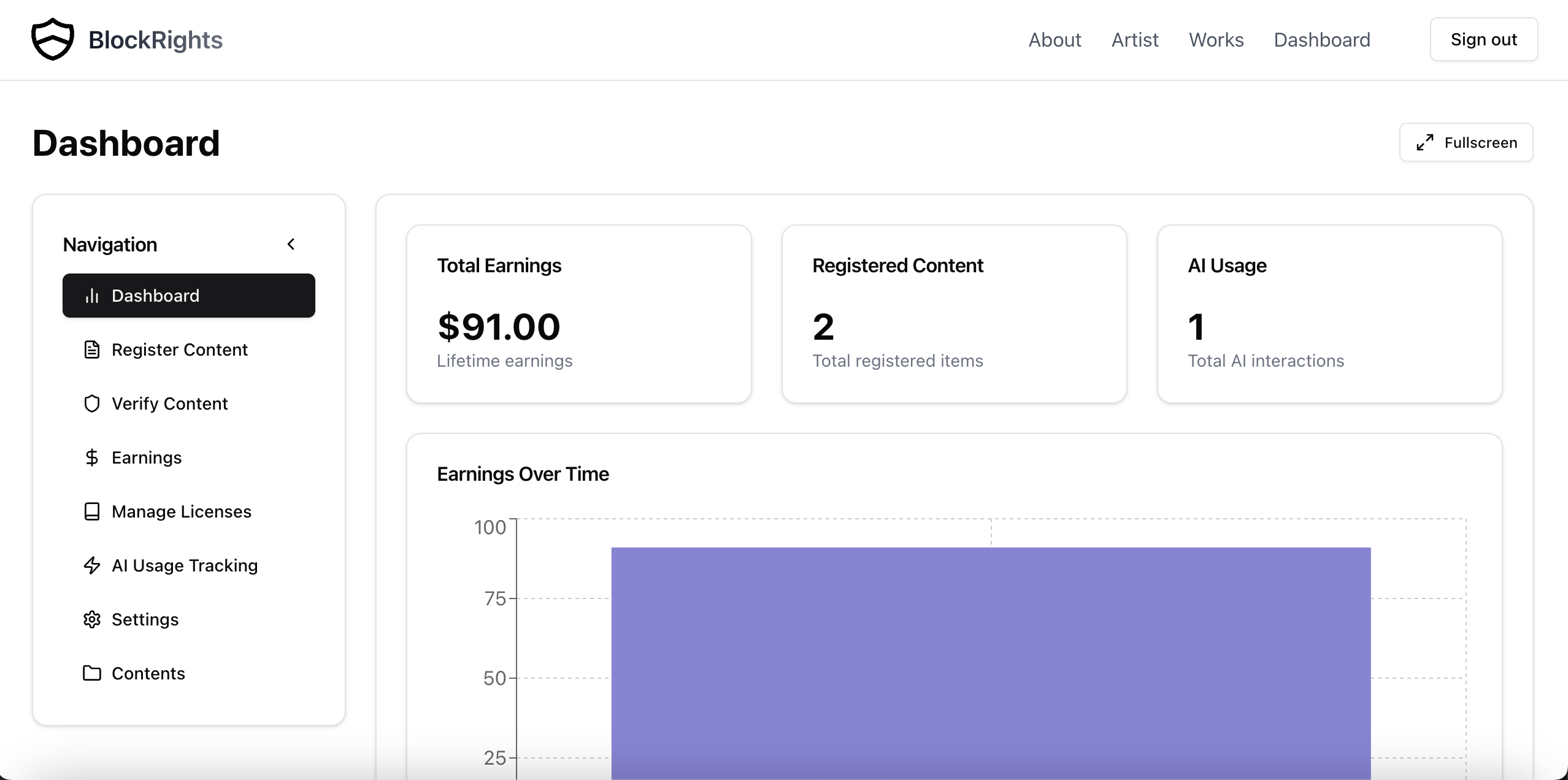The width and height of the screenshot is (1568, 780).
Task: Click the Registered Content summary card
Action: 954,314
